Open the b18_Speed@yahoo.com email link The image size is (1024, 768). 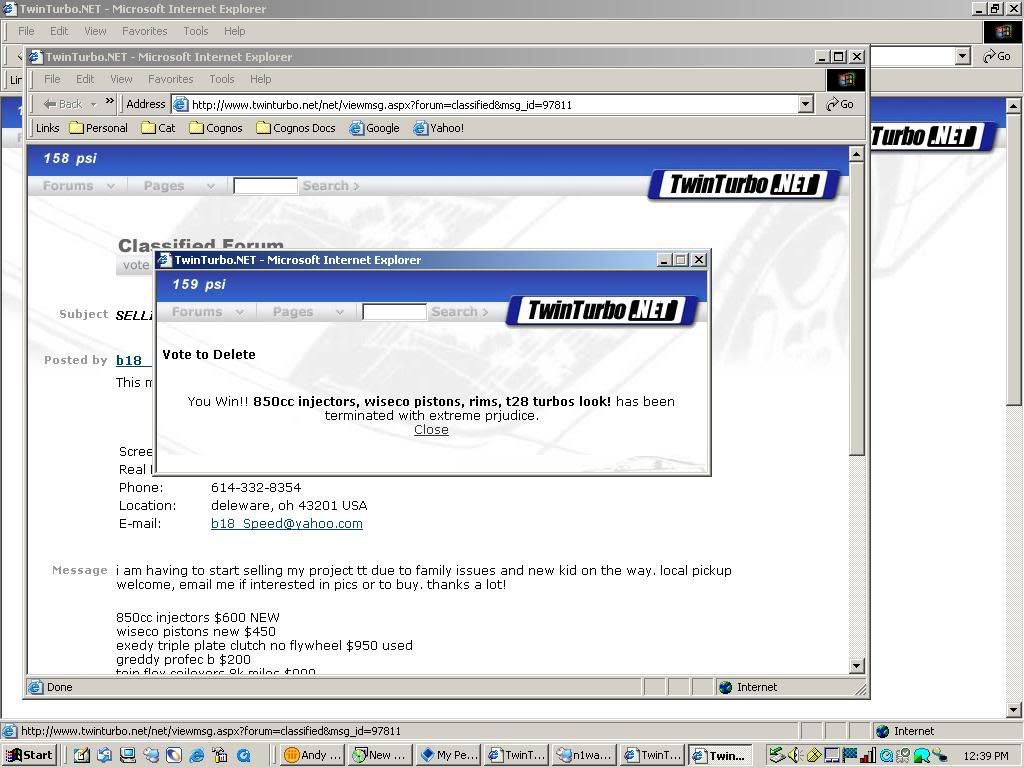(287, 524)
